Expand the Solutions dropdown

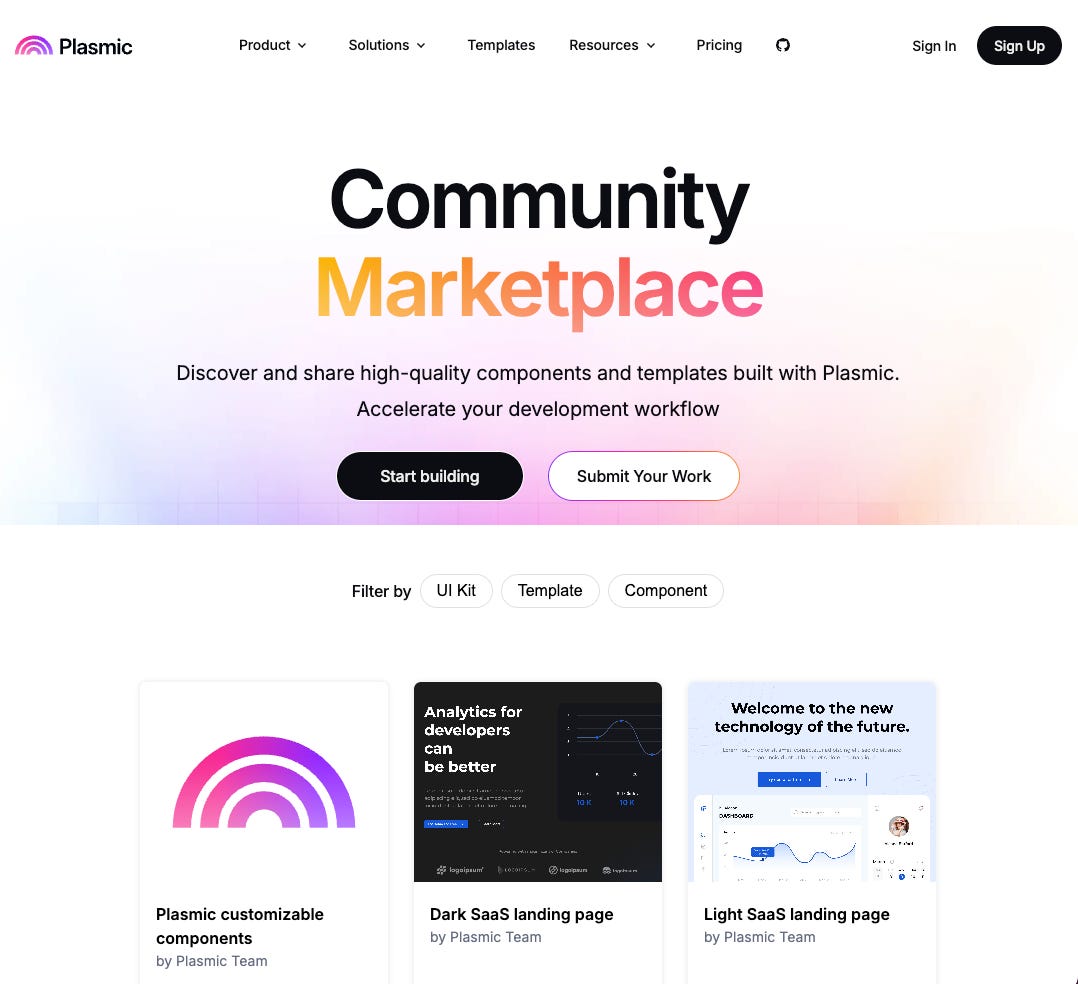tap(387, 45)
